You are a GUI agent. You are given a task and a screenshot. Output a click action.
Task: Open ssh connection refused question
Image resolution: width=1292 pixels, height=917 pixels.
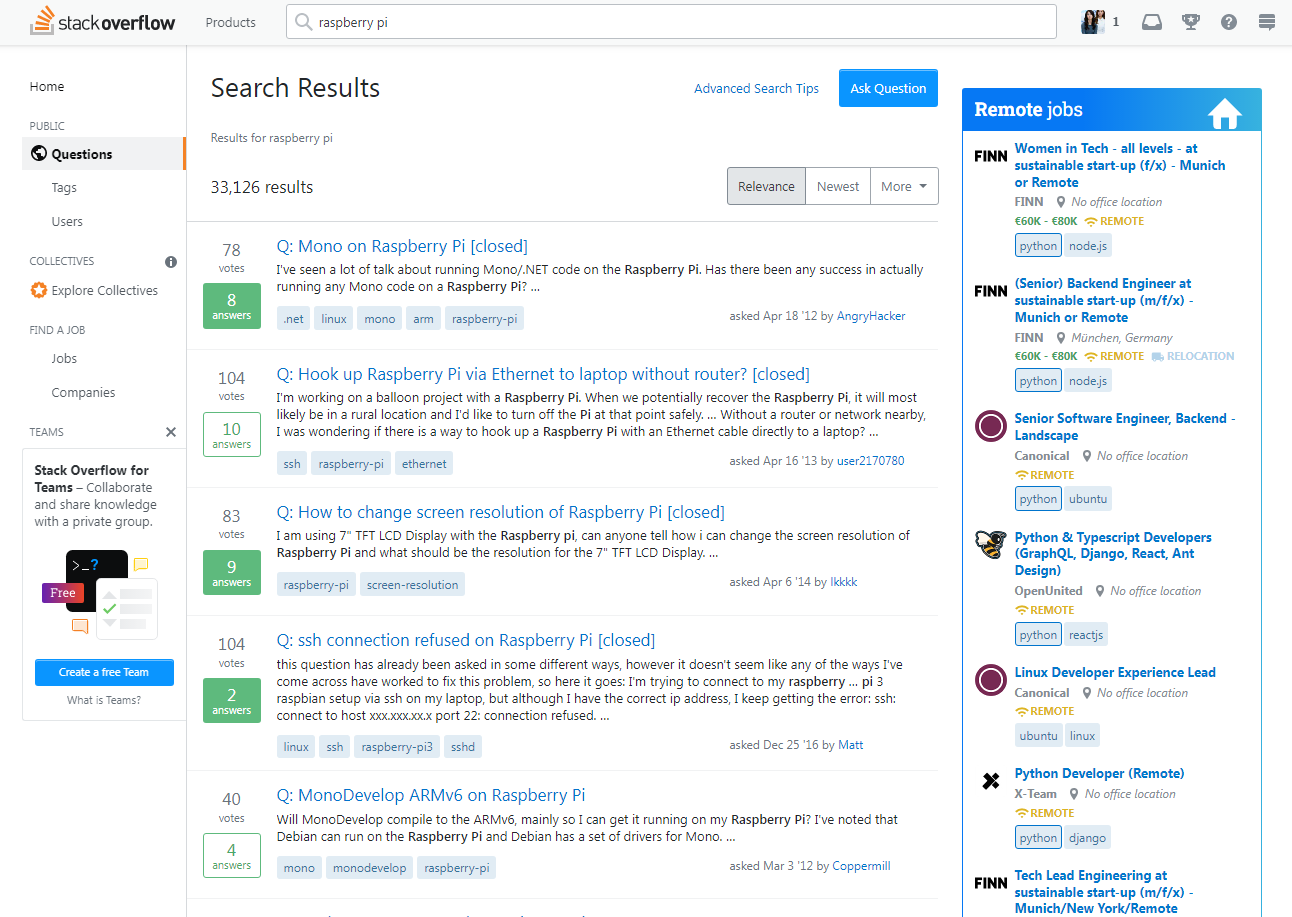coord(466,640)
